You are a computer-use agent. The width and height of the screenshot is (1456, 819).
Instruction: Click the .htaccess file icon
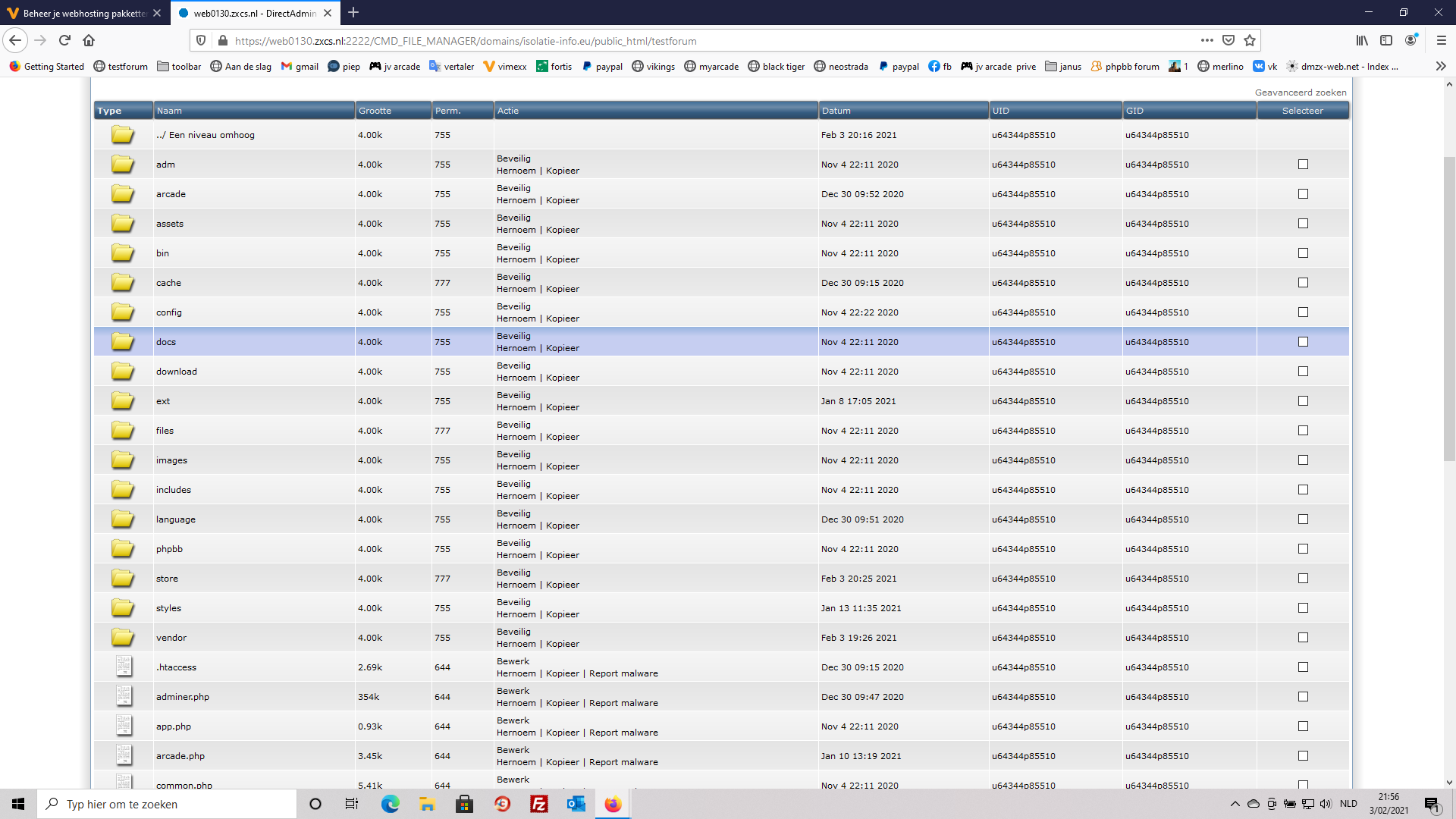click(124, 667)
